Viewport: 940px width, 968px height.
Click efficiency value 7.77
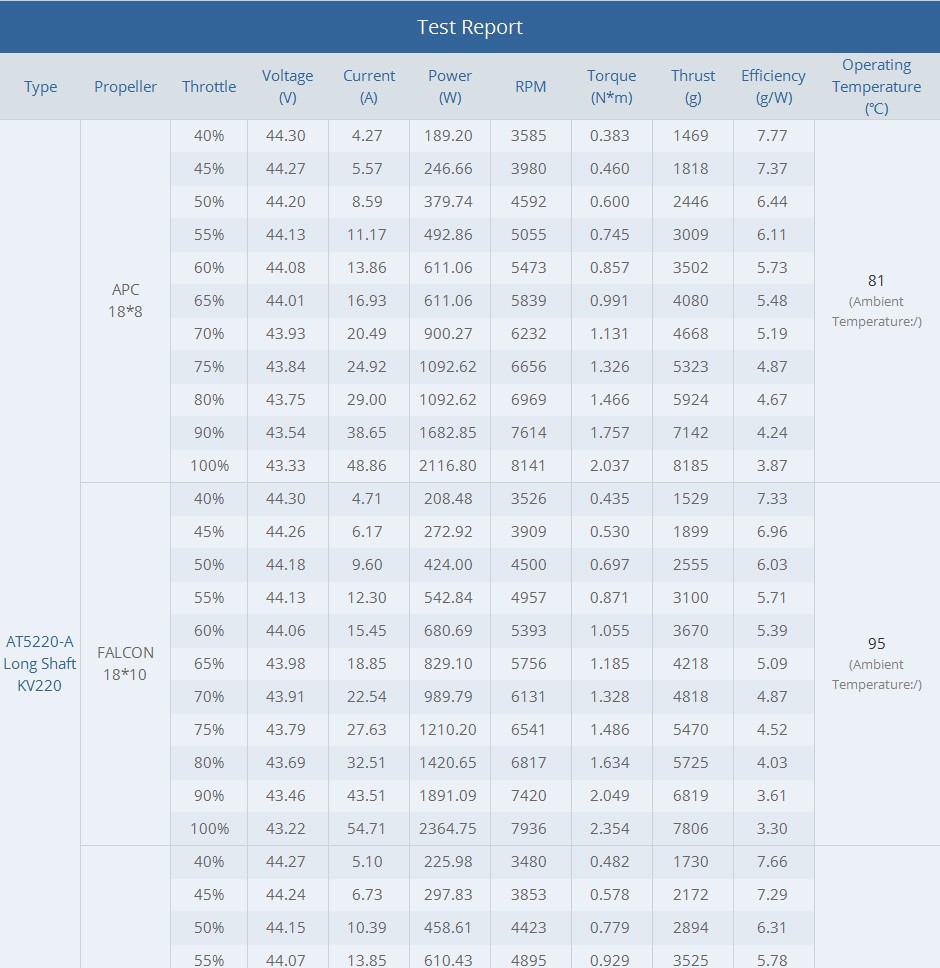(x=772, y=136)
